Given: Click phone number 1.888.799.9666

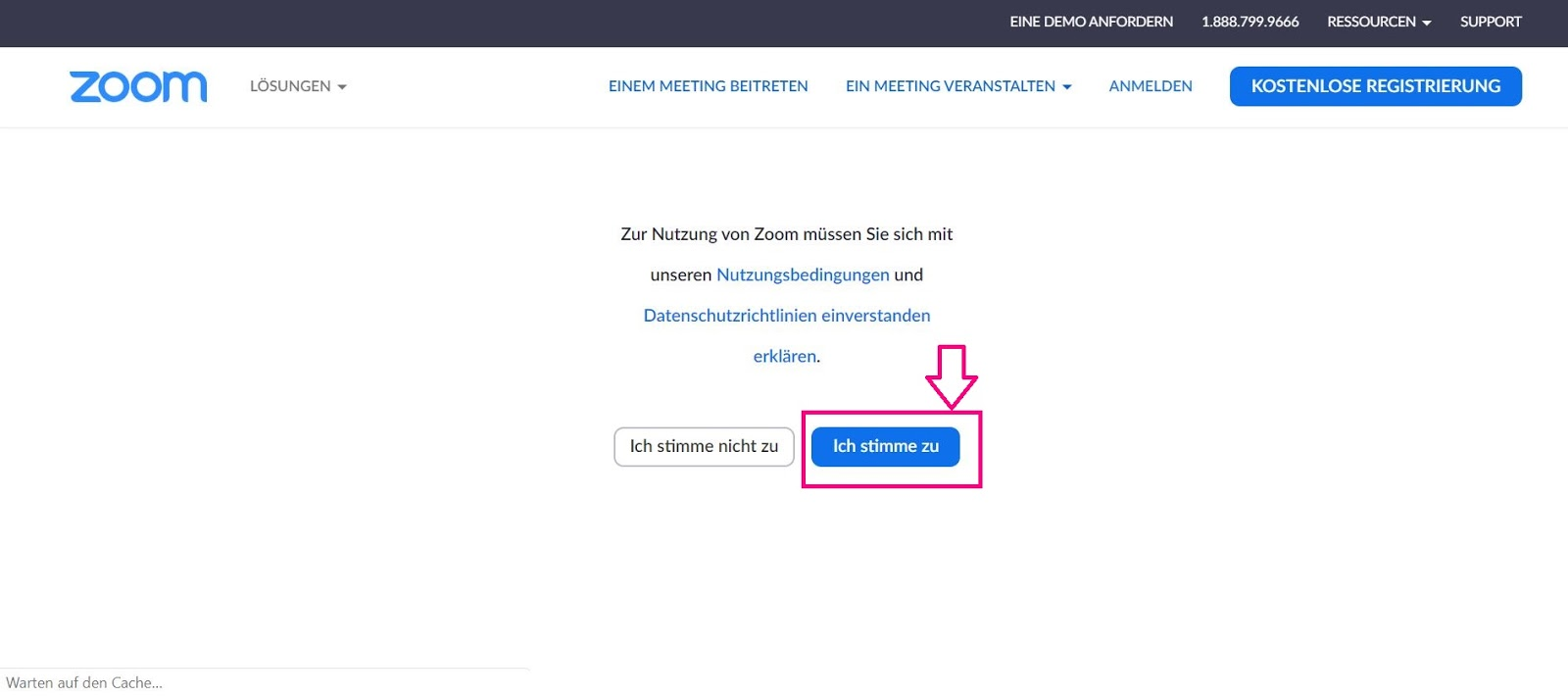Looking at the screenshot, I should click(1250, 22).
